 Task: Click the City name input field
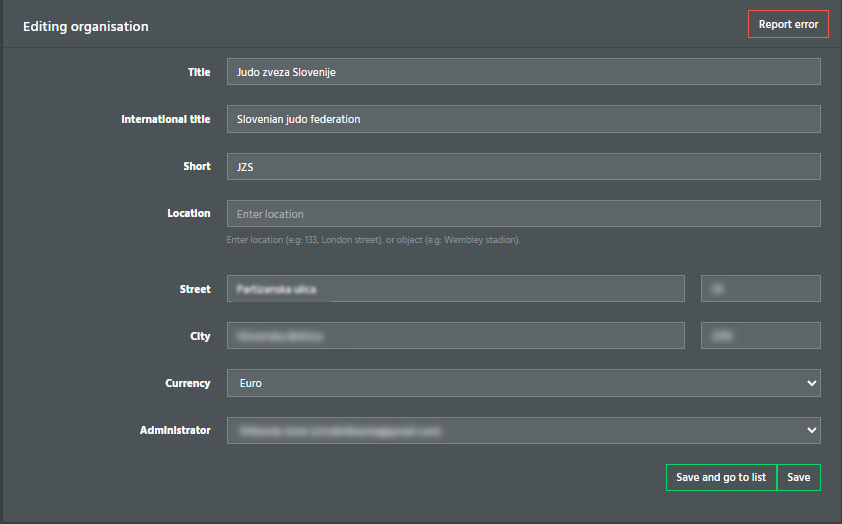[x=455, y=336]
